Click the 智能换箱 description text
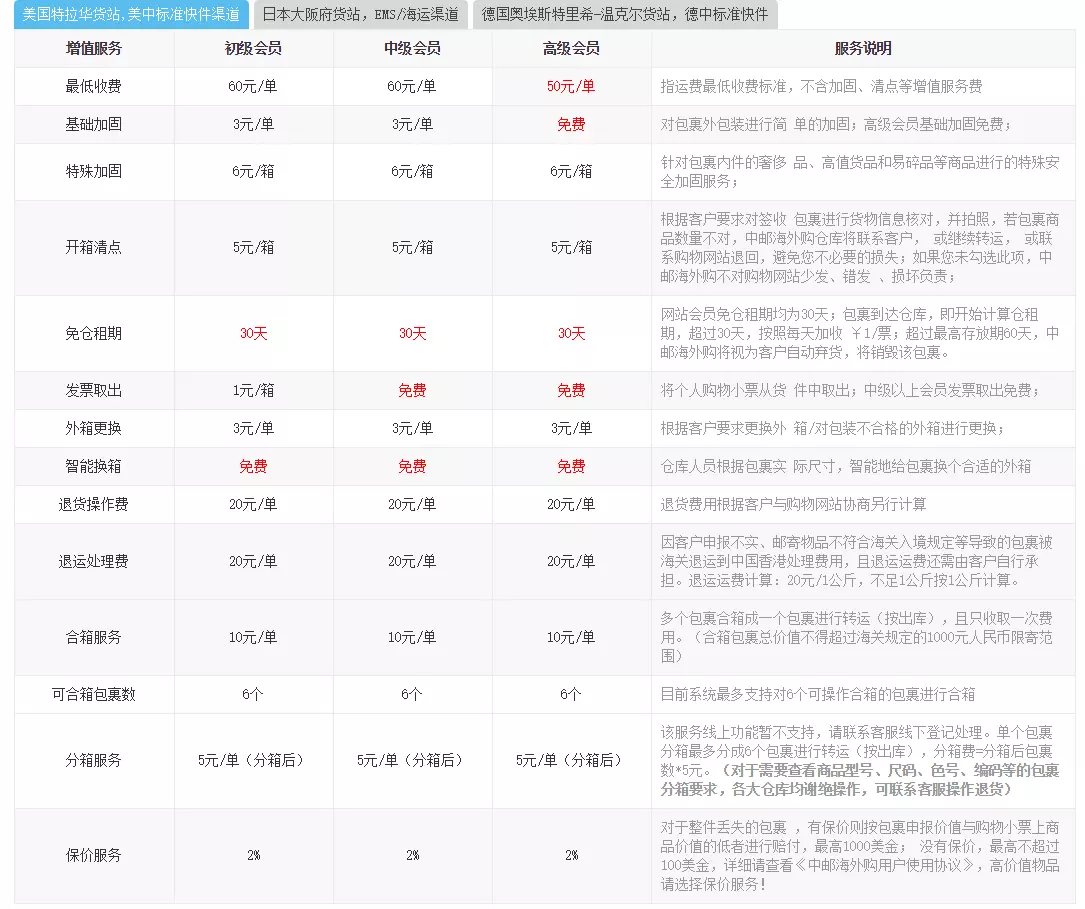 click(846, 467)
